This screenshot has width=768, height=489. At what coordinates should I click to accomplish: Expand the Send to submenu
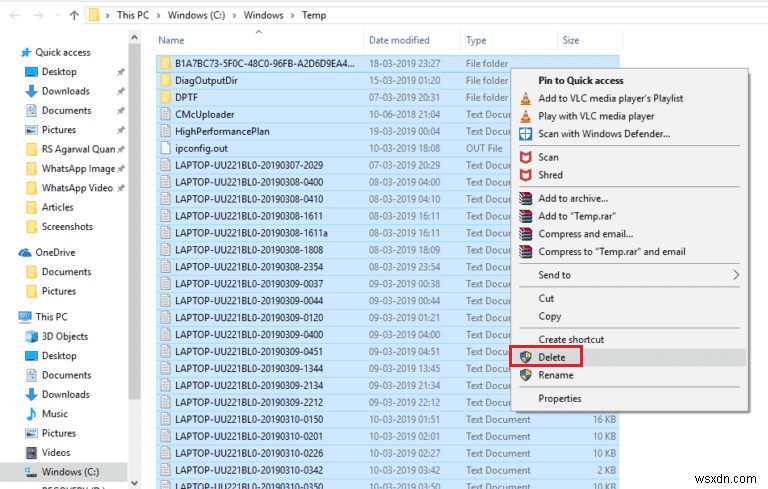pos(735,275)
